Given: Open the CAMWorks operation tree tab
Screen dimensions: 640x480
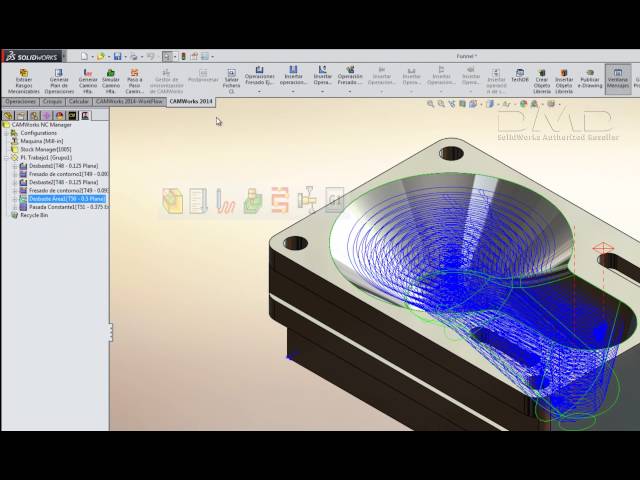Looking at the screenshot, I should tap(85, 116).
